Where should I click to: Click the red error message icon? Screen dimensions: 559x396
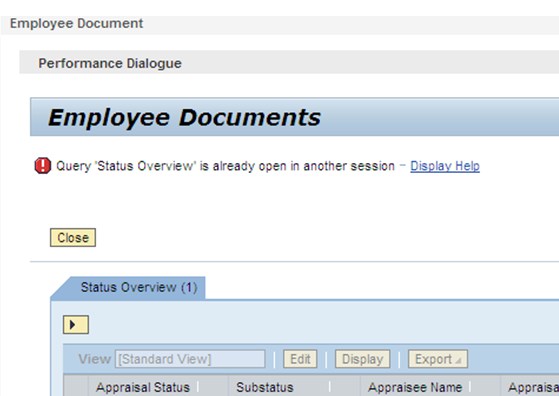coord(43,166)
